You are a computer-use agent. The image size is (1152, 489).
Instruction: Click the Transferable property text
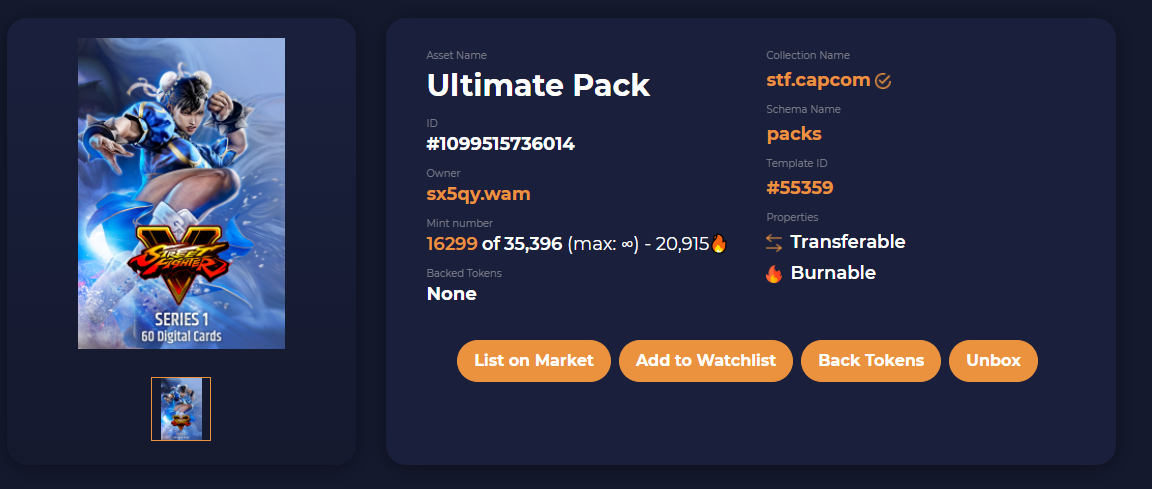[848, 242]
